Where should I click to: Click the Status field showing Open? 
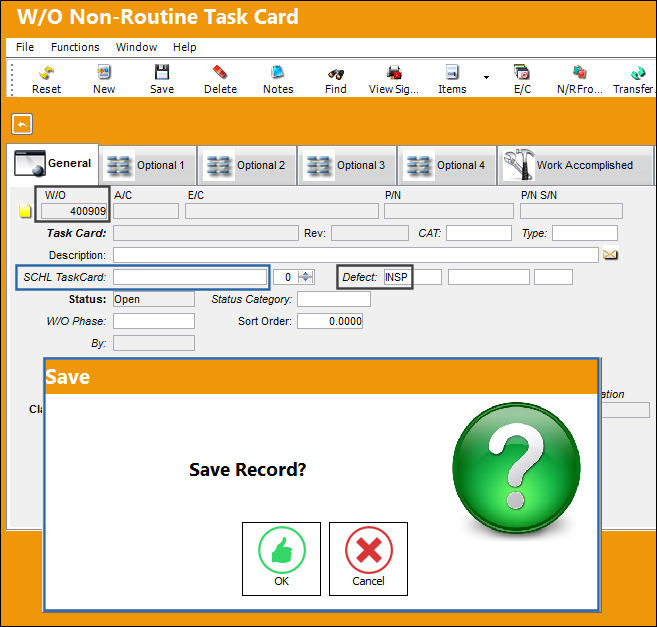point(154,299)
